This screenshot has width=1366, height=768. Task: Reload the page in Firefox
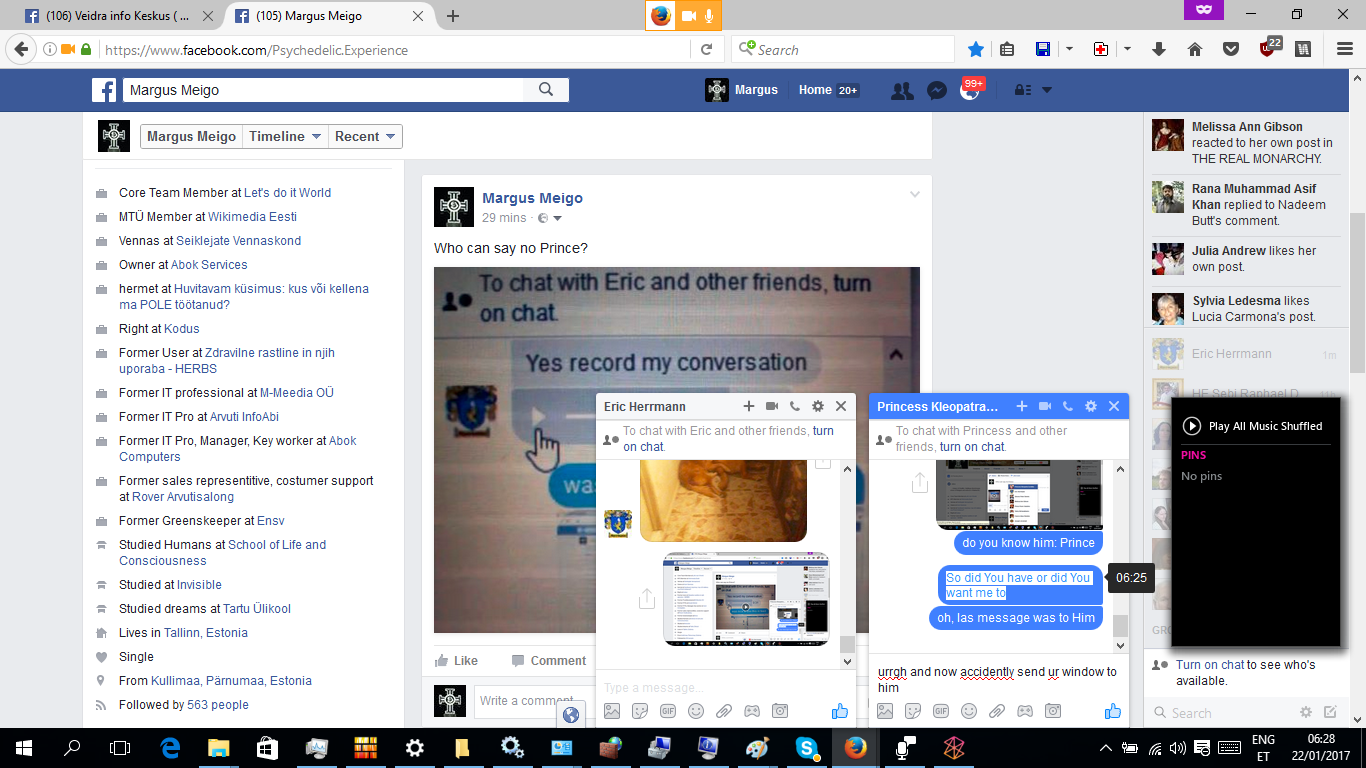(706, 49)
